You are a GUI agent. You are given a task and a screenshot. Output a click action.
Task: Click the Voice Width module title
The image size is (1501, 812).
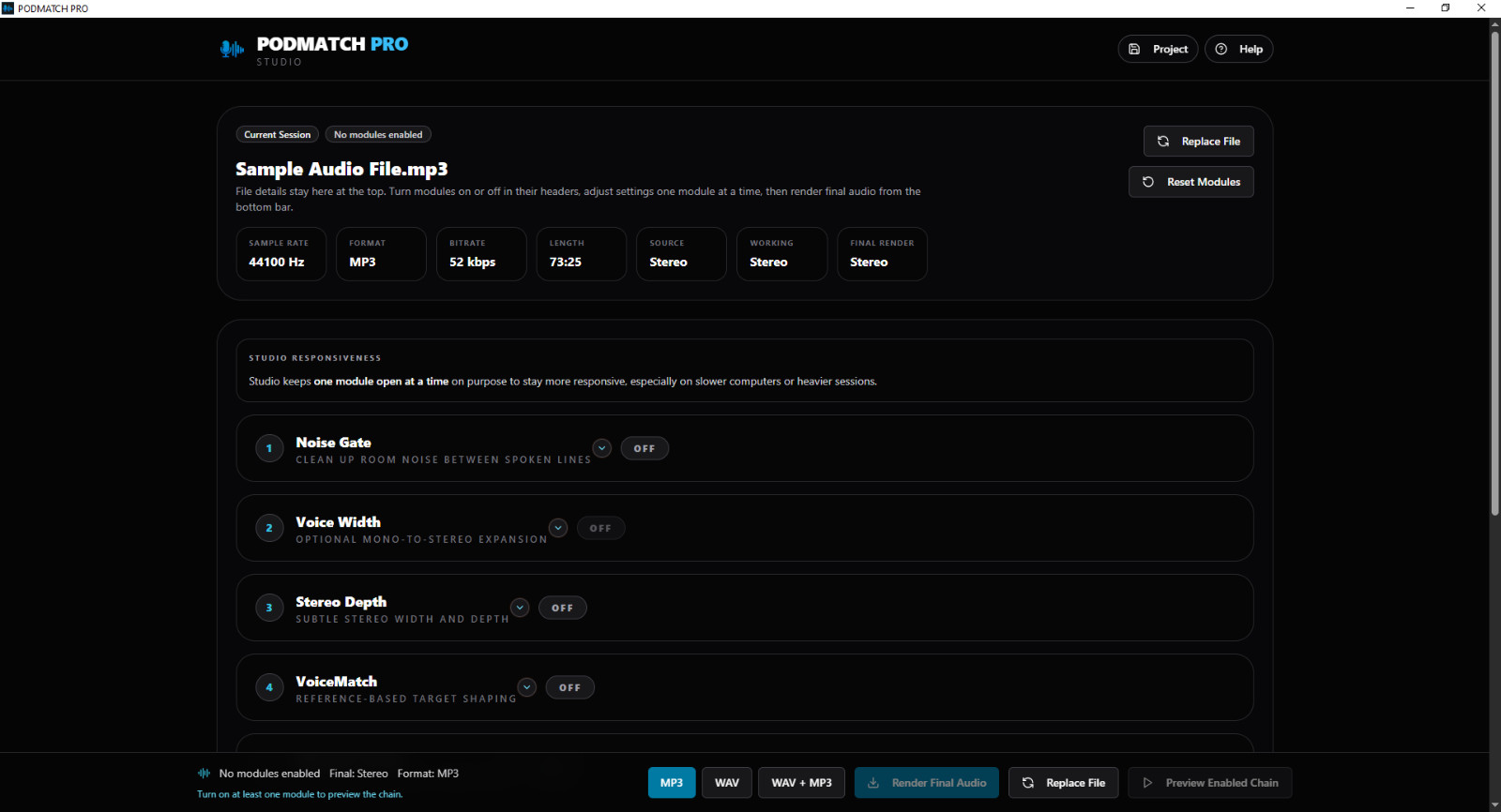click(x=338, y=522)
